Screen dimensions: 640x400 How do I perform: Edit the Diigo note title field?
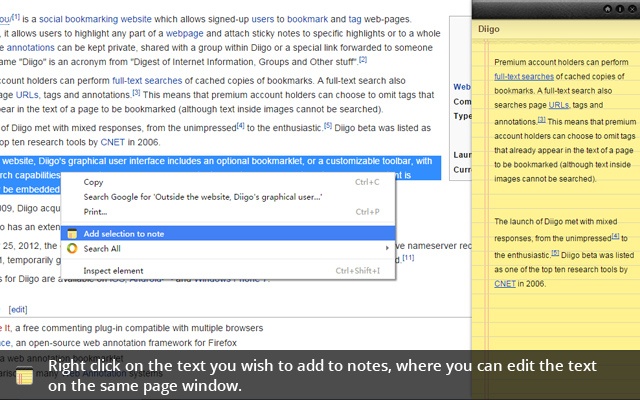pos(555,29)
